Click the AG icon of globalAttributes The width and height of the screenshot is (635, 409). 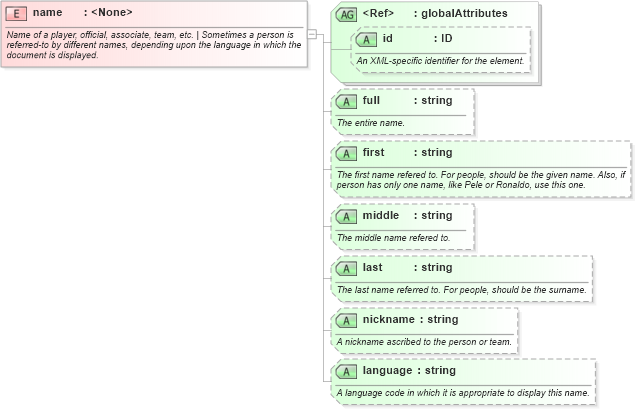pyautogui.click(x=347, y=15)
